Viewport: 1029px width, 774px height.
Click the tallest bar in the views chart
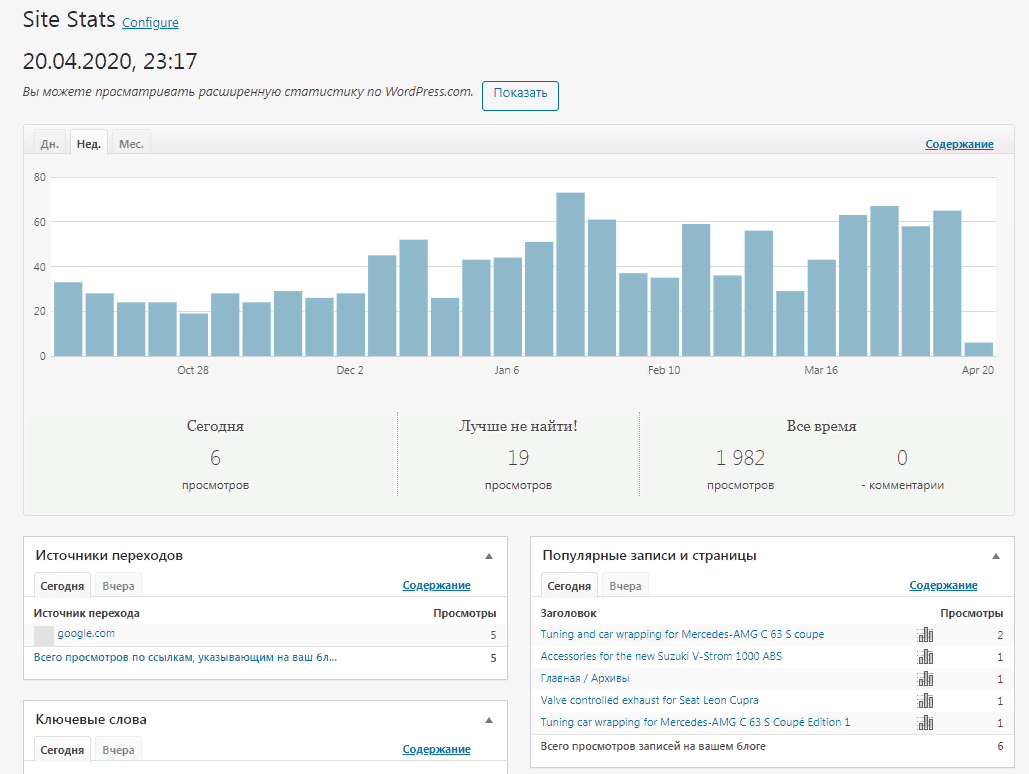570,274
